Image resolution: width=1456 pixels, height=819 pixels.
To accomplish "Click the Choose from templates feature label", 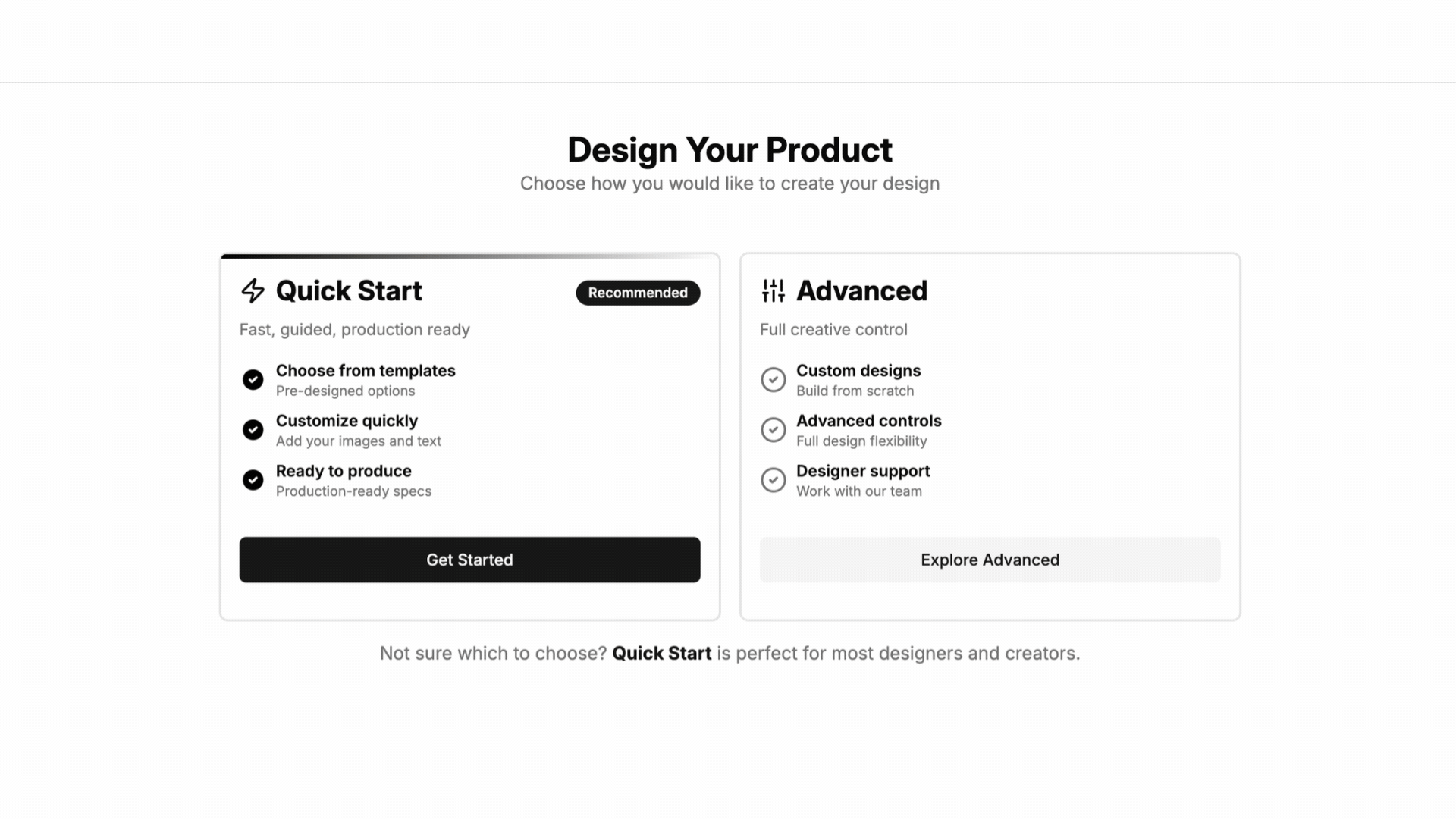I will [366, 371].
